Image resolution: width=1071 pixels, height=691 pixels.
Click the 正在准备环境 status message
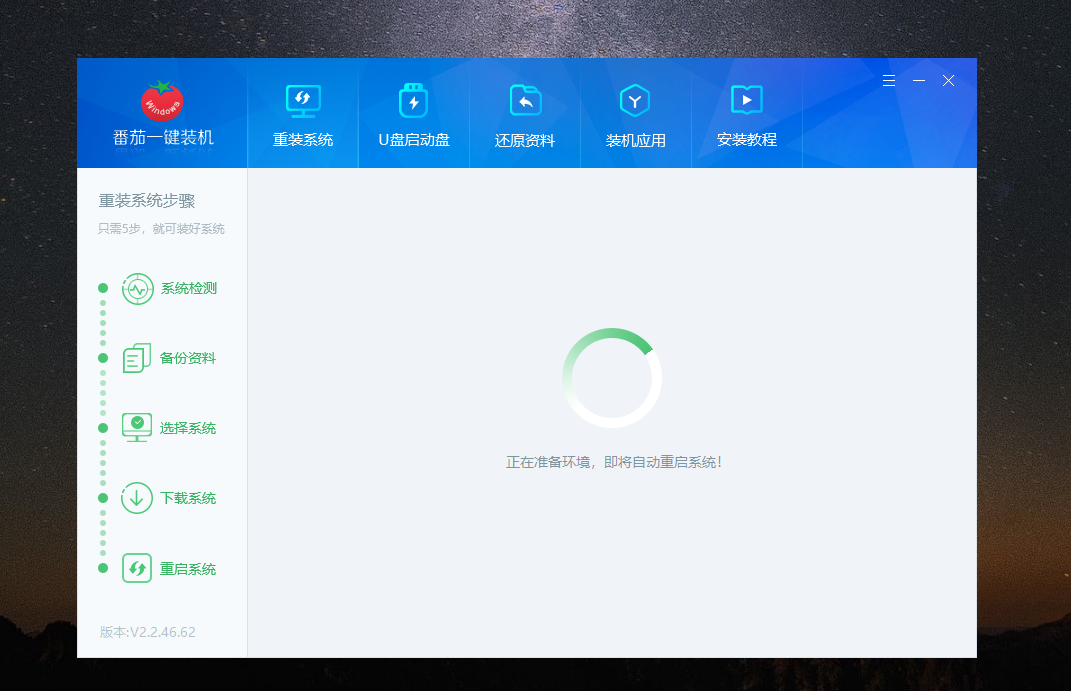point(614,462)
